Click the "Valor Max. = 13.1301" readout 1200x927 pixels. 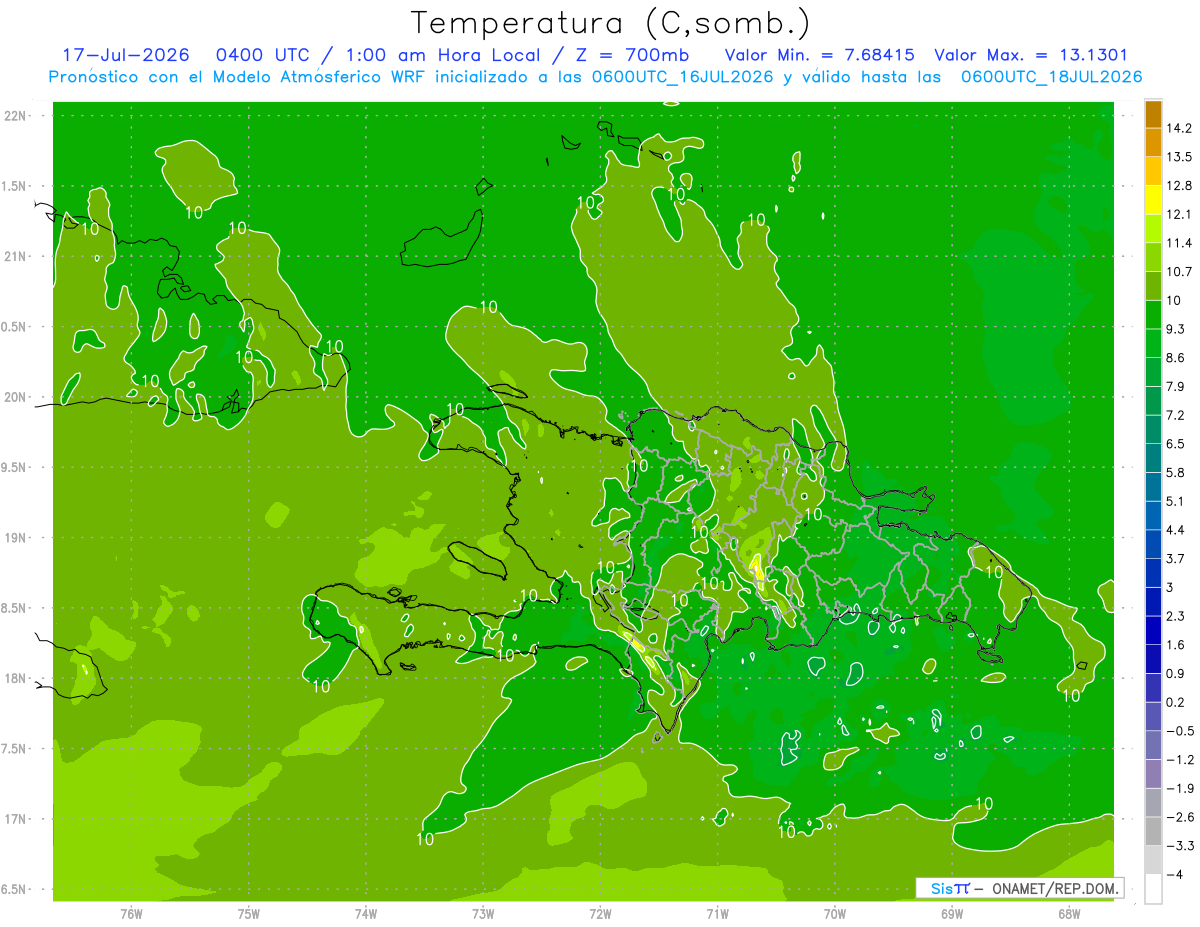(x=1030, y=56)
